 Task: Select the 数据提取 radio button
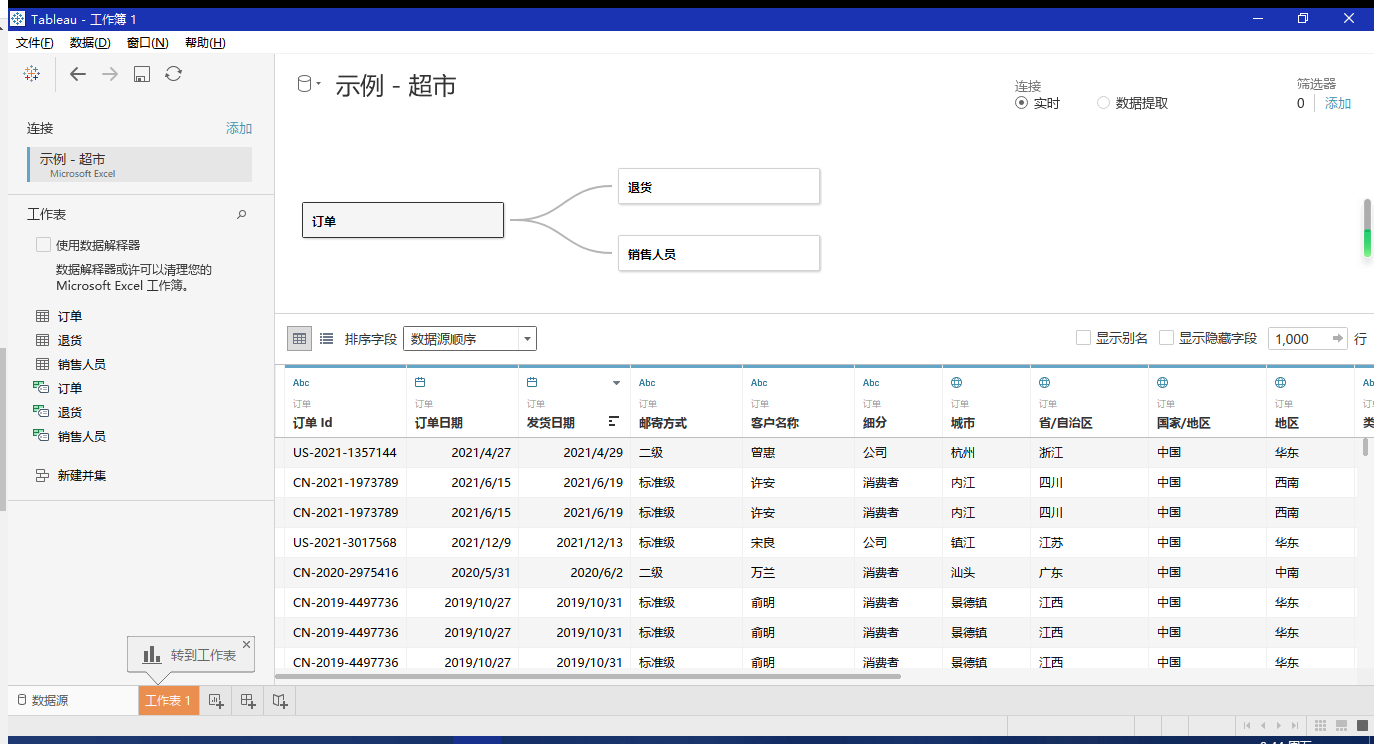tap(1103, 102)
